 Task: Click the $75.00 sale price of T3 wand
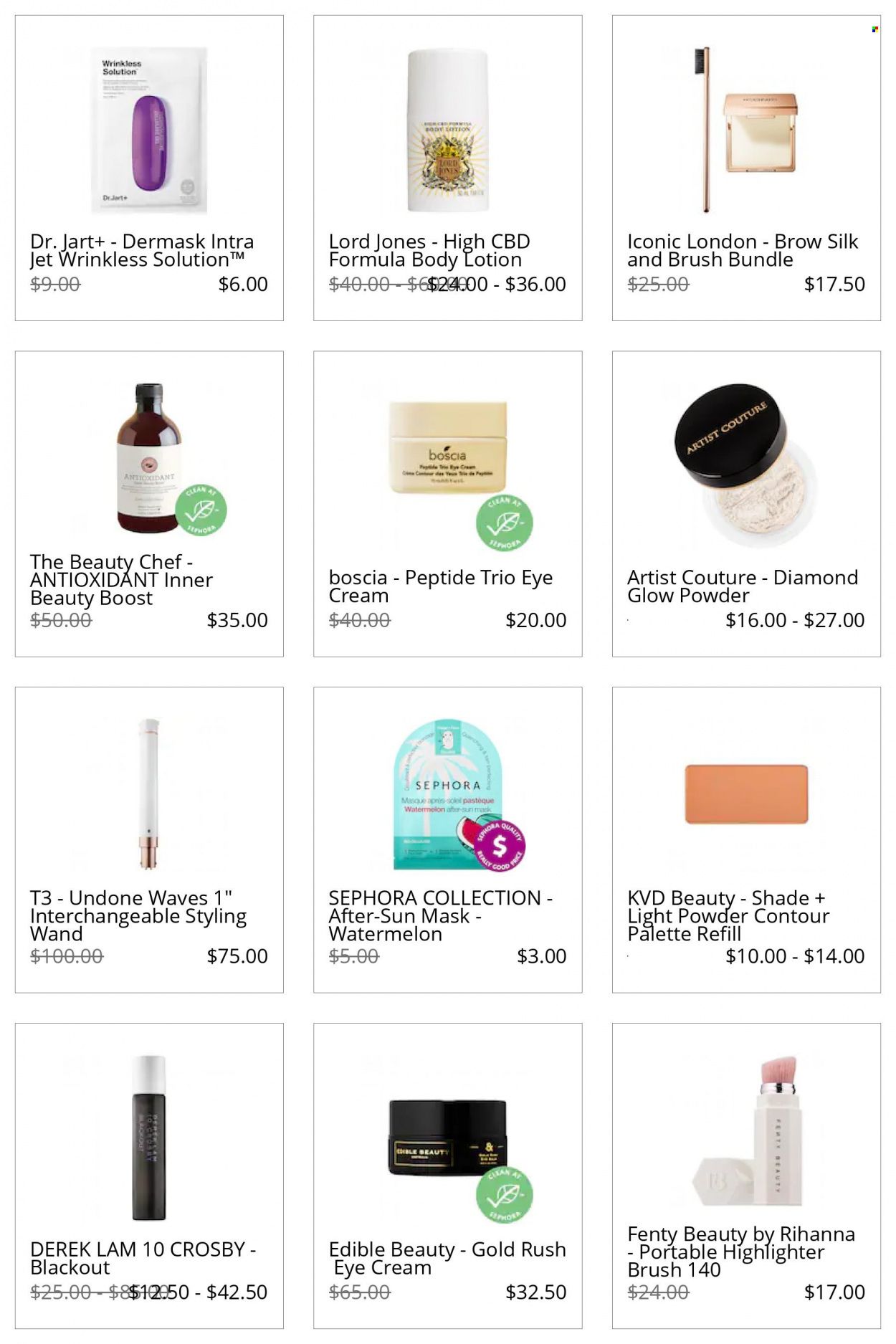coord(237,955)
